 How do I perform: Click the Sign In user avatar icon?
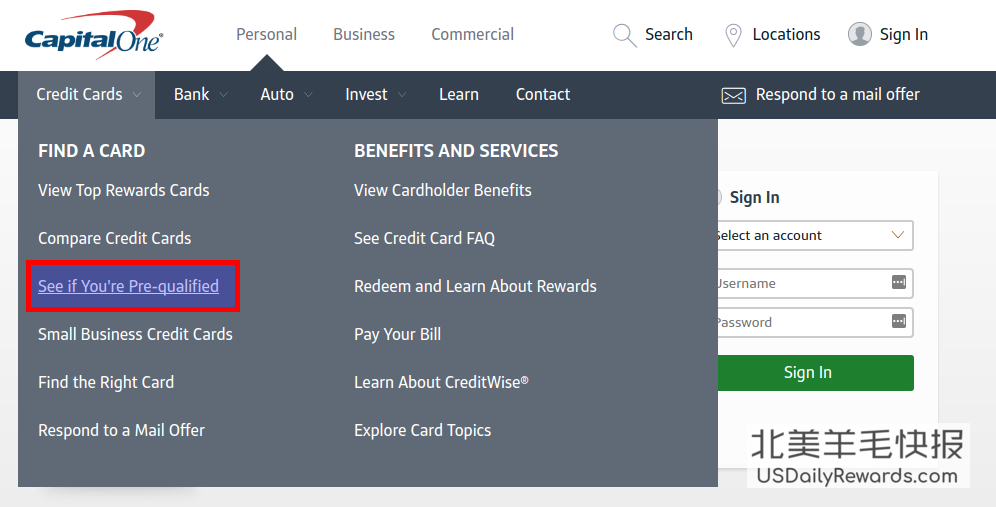pyautogui.click(x=859, y=35)
